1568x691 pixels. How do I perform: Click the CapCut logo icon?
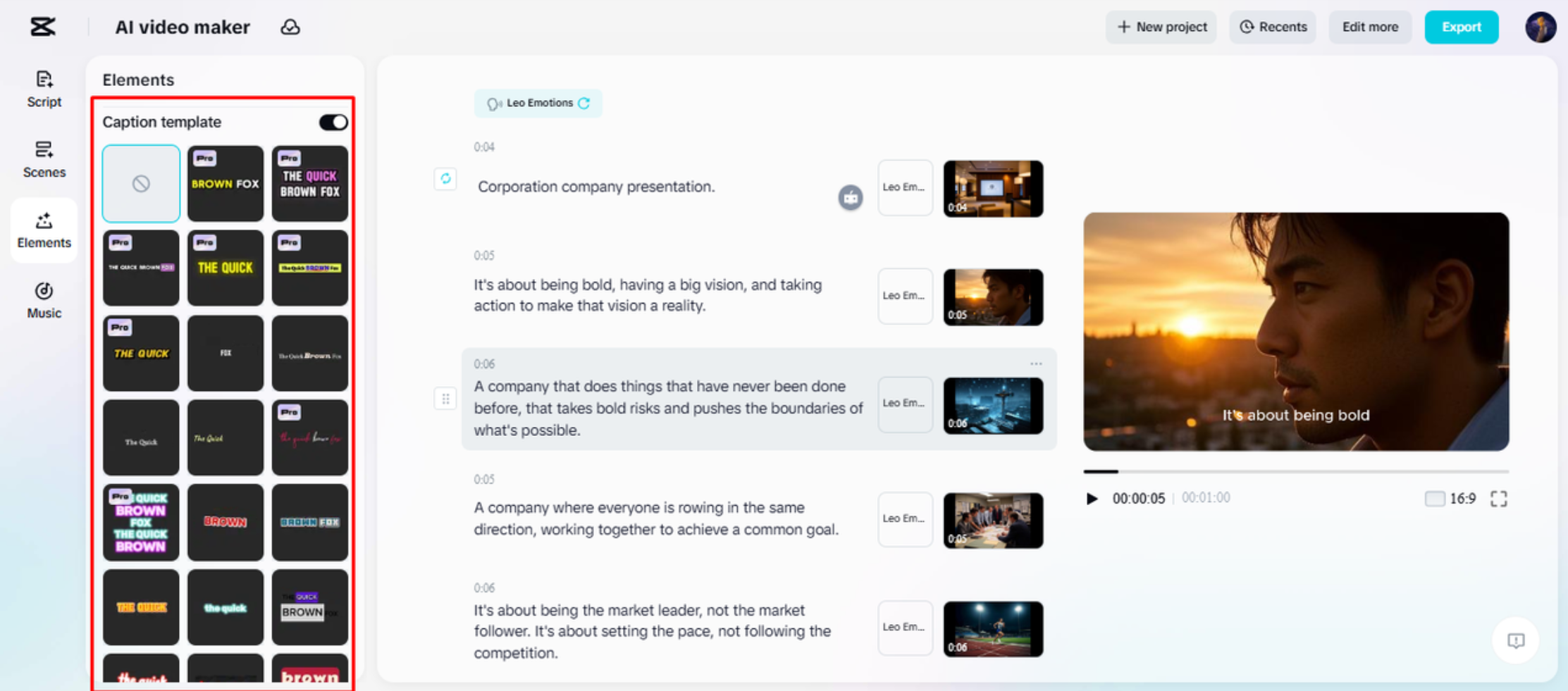(x=43, y=27)
